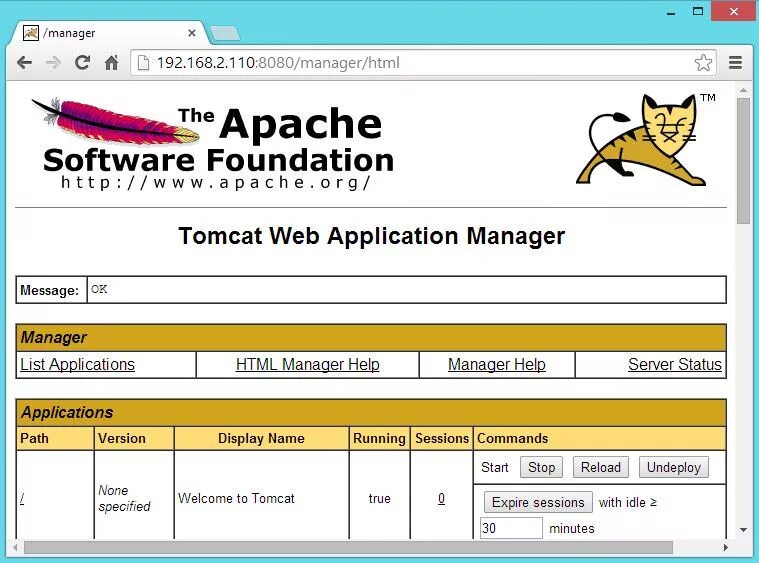The width and height of the screenshot is (759, 563).
Task: Click the idle minutes field showing 30
Action: click(511, 528)
